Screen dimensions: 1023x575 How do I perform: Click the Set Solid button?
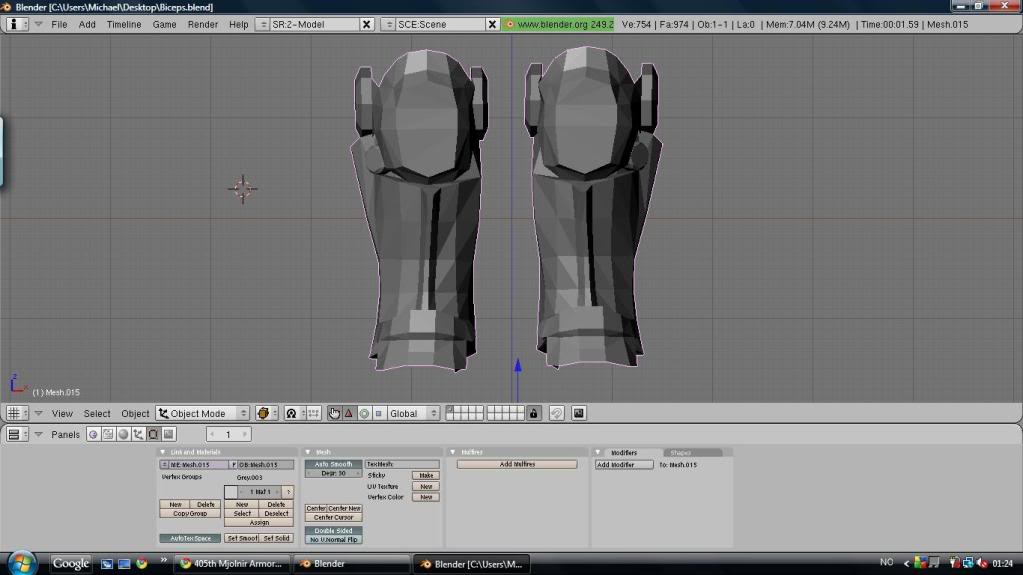click(x=277, y=538)
